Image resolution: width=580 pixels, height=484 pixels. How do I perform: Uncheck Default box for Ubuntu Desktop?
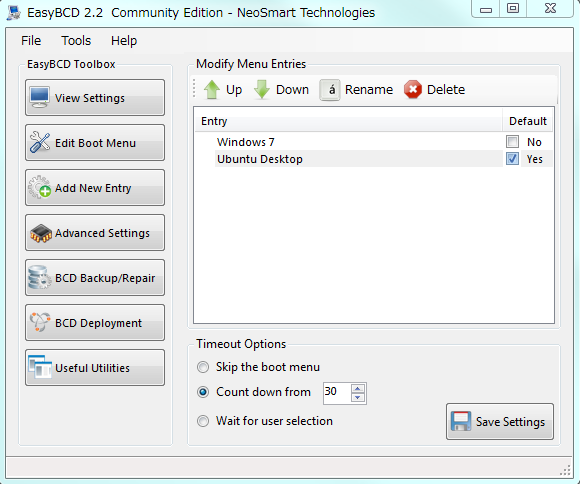(512, 159)
